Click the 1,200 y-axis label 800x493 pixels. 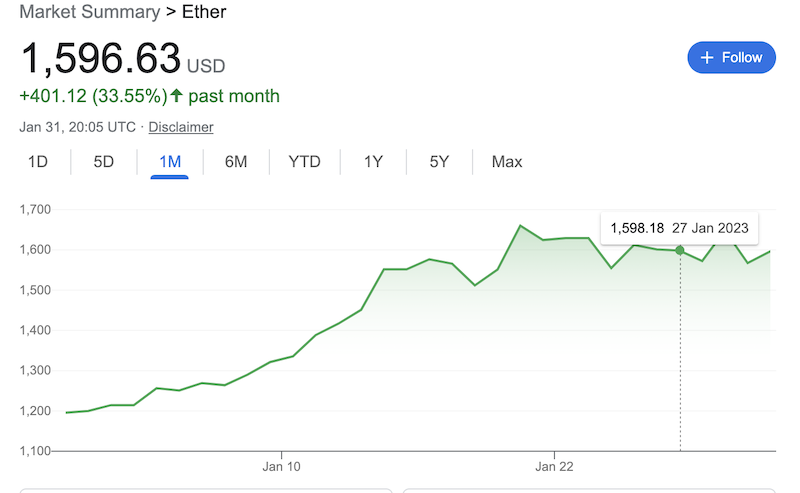(35, 411)
